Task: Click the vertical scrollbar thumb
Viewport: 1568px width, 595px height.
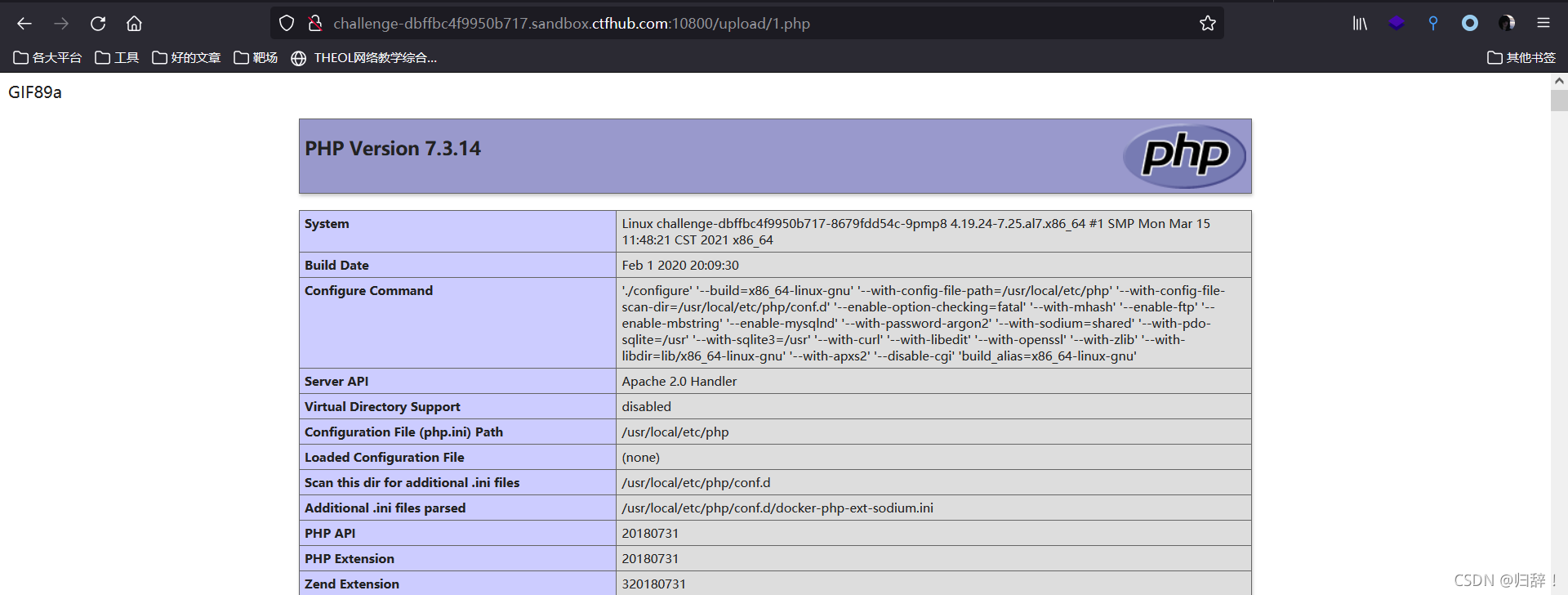Action: [1559, 101]
